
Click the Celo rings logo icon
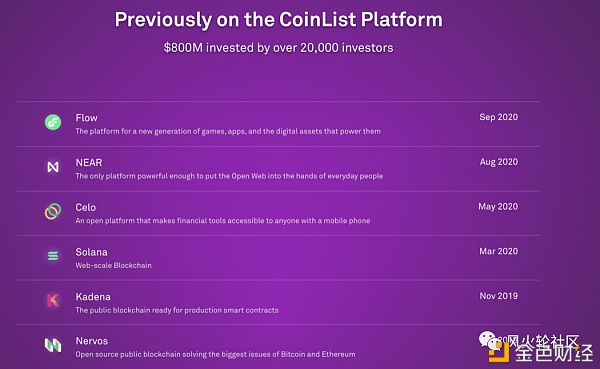53,211
